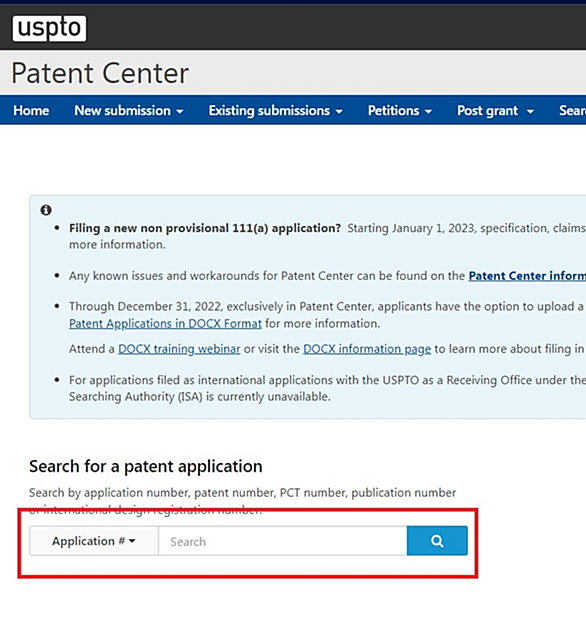The image size is (586, 619).
Task: Follow the DOCX training webinar link
Action: [179, 349]
